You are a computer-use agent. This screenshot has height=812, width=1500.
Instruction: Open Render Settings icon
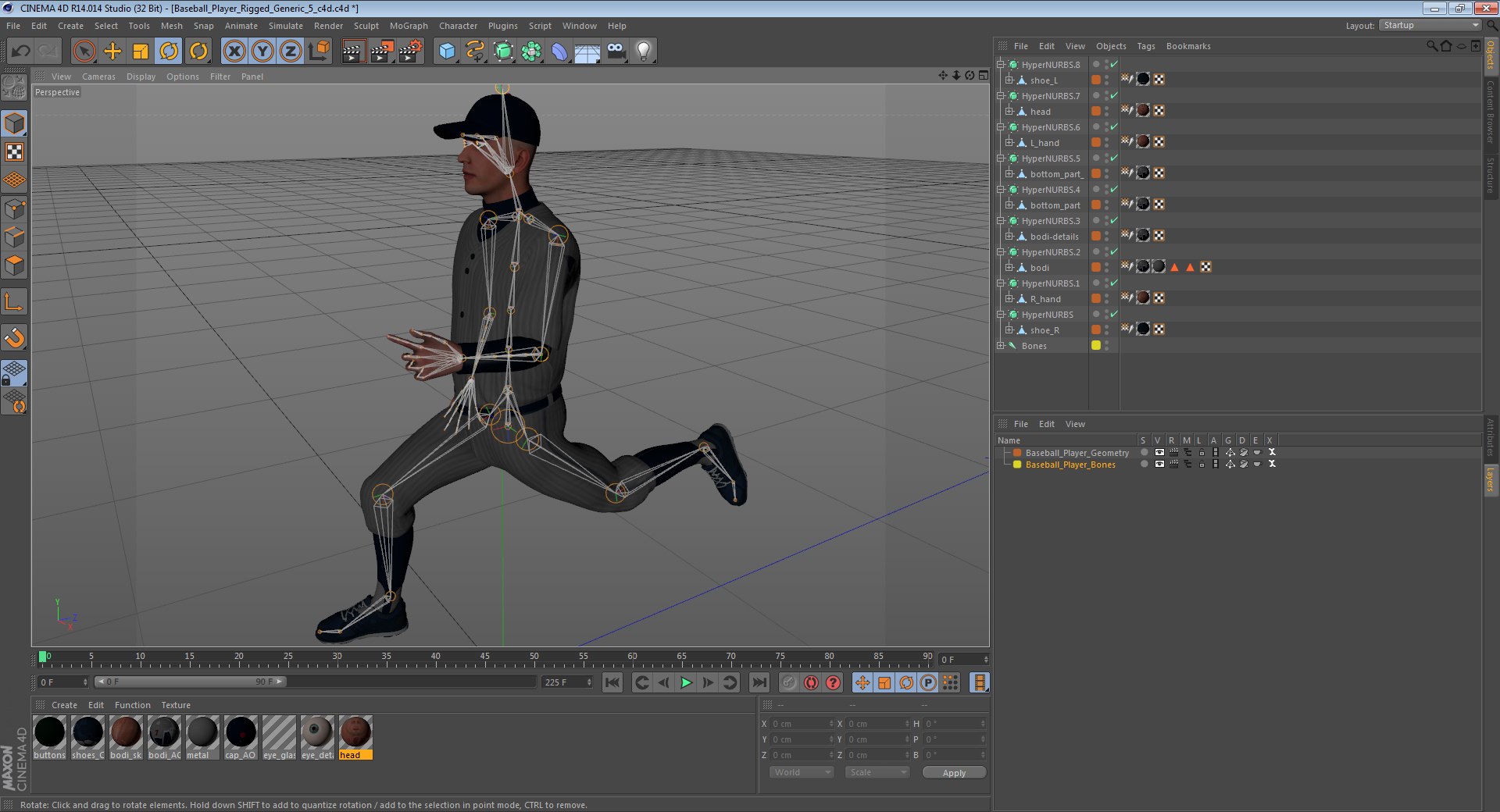(x=411, y=52)
